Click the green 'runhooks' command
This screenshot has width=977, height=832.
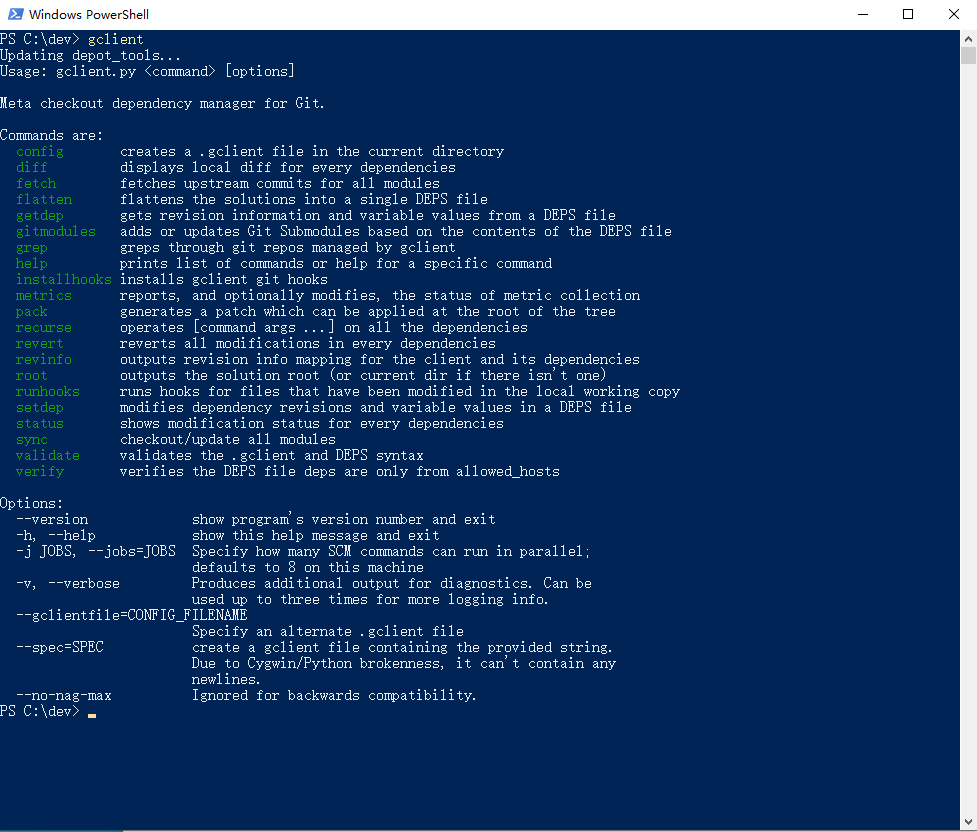pos(48,392)
